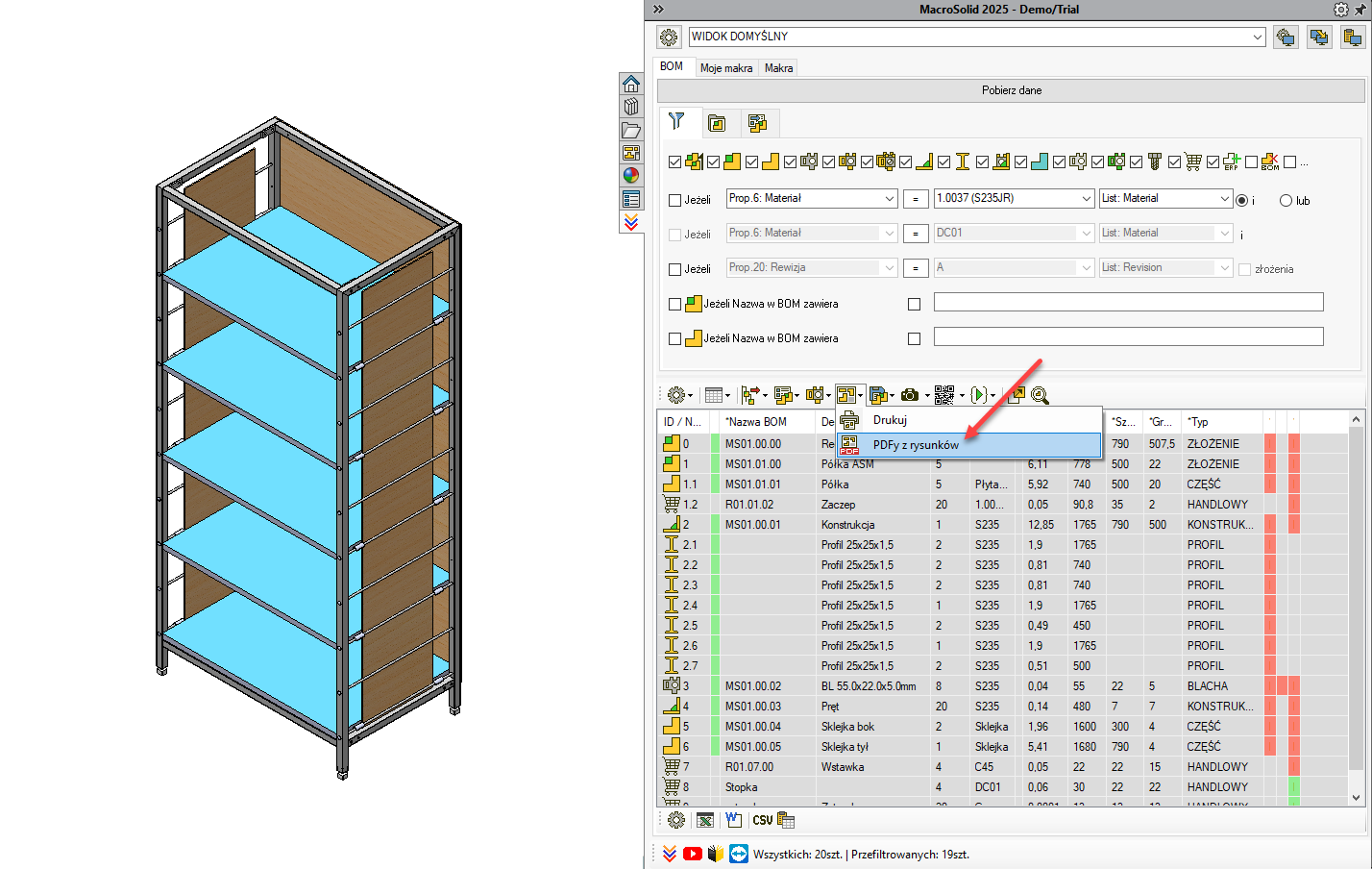Open the settings icon in MacroSolid title bar
This screenshot has width=1372, height=869.
pos(1341,9)
